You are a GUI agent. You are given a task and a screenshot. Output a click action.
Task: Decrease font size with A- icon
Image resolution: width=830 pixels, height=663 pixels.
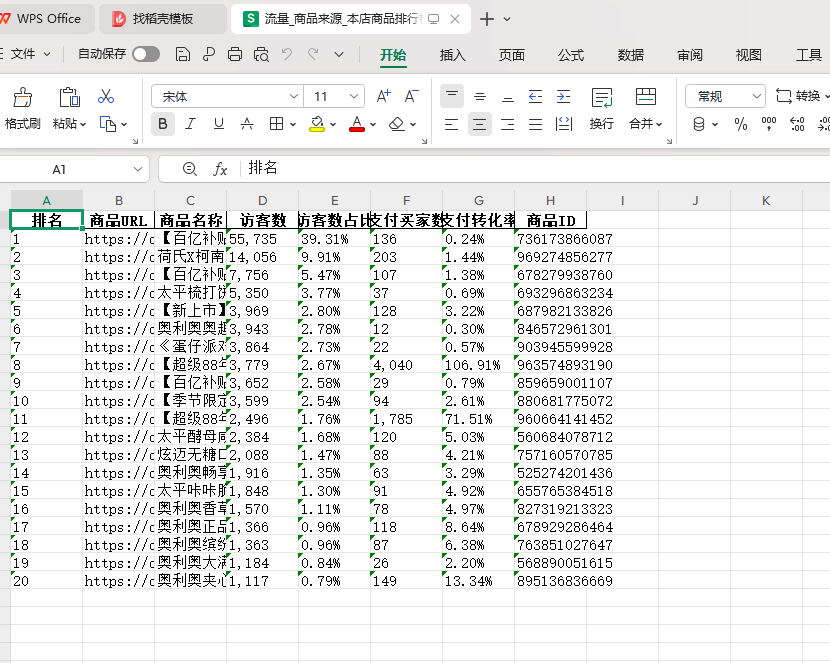click(x=411, y=96)
